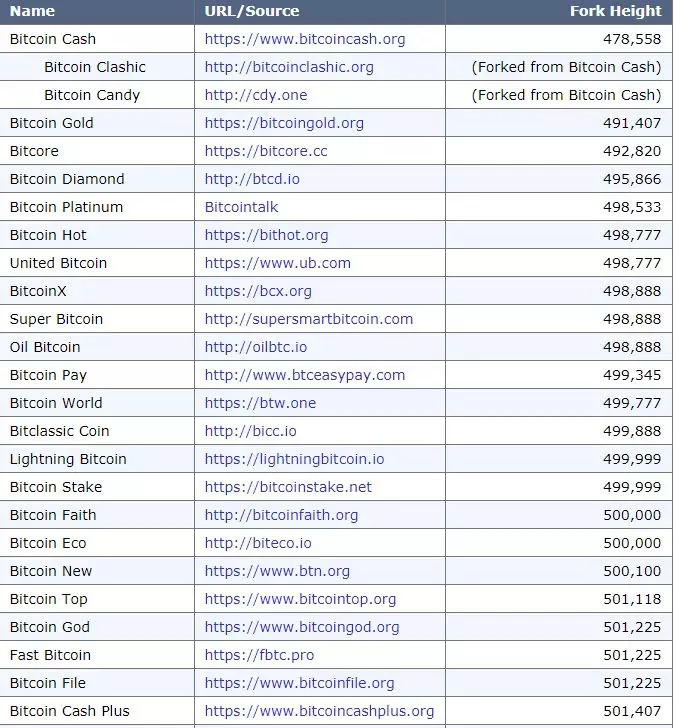Select the URL/Source column header
The width and height of the screenshot is (674, 728).
pyautogui.click(x=251, y=11)
